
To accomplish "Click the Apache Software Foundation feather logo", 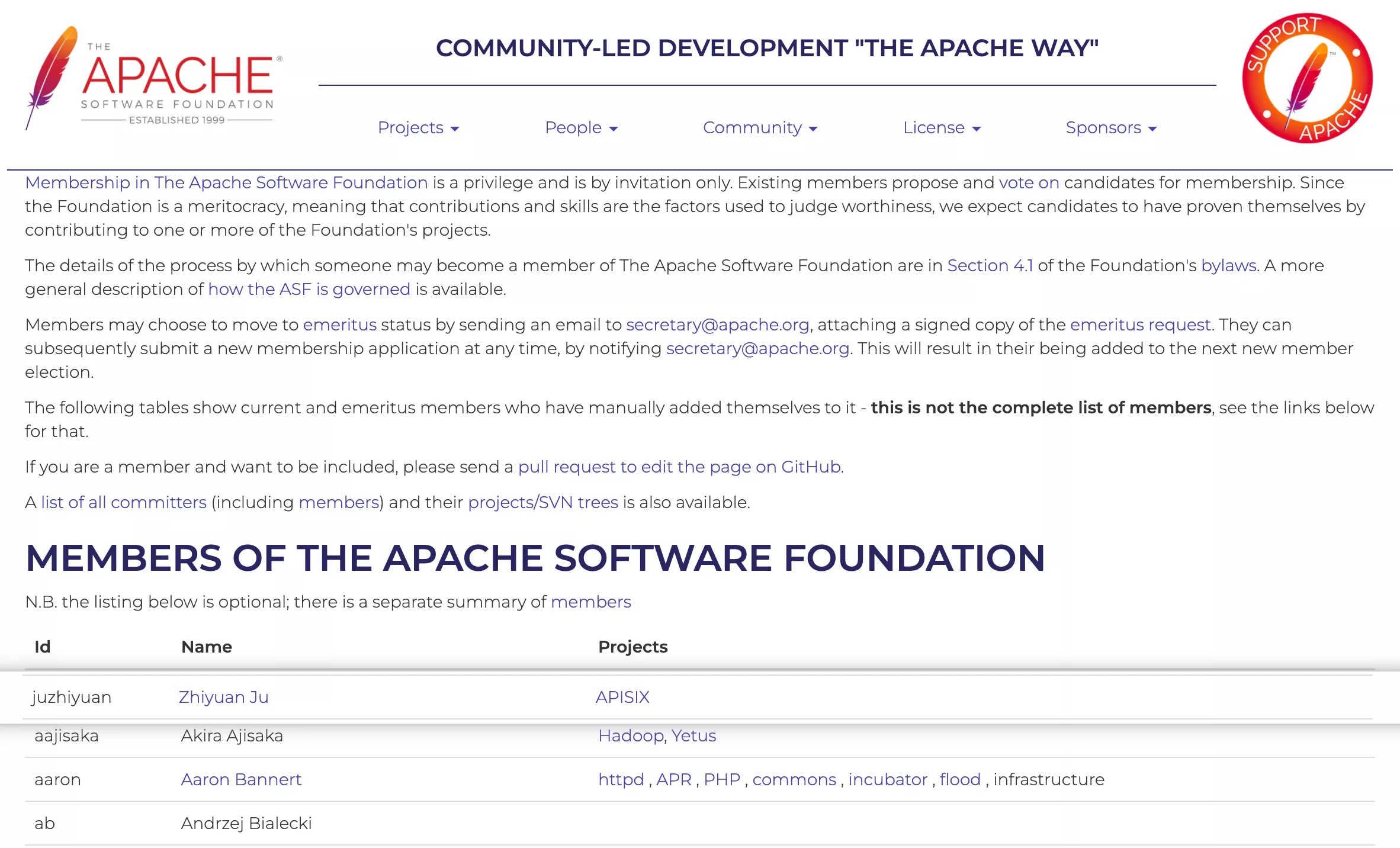I will coord(154,78).
